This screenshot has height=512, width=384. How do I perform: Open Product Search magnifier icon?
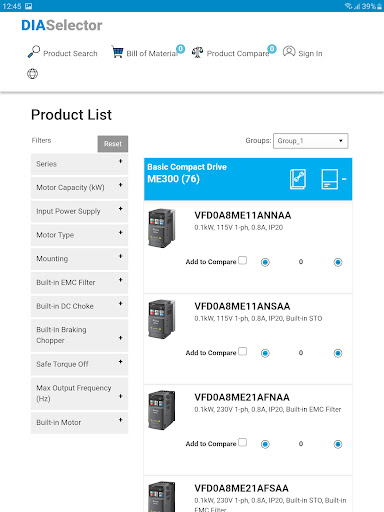pyautogui.click(x=34, y=52)
